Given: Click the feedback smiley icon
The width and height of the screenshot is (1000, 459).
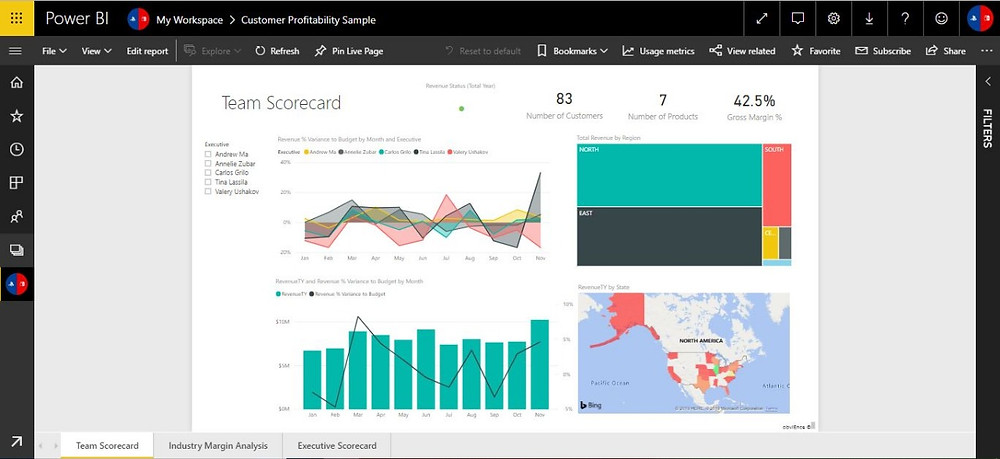Looking at the screenshot, I should coord(941,18).
